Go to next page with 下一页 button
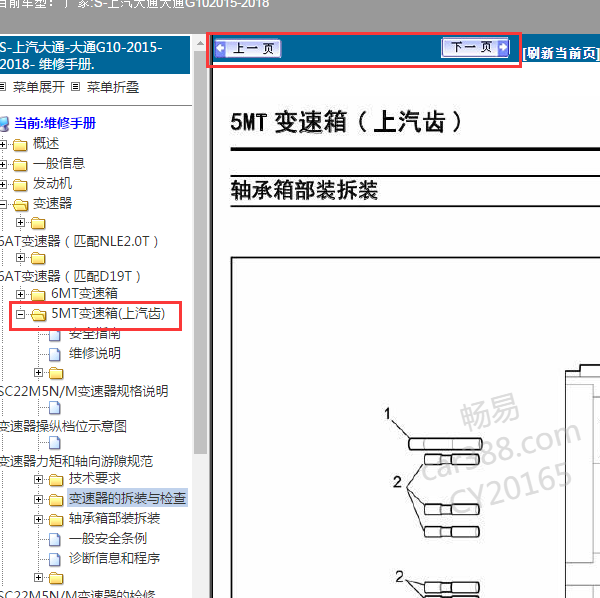The width and height of the screenshot is (600, 598). (x=475, y=47)
